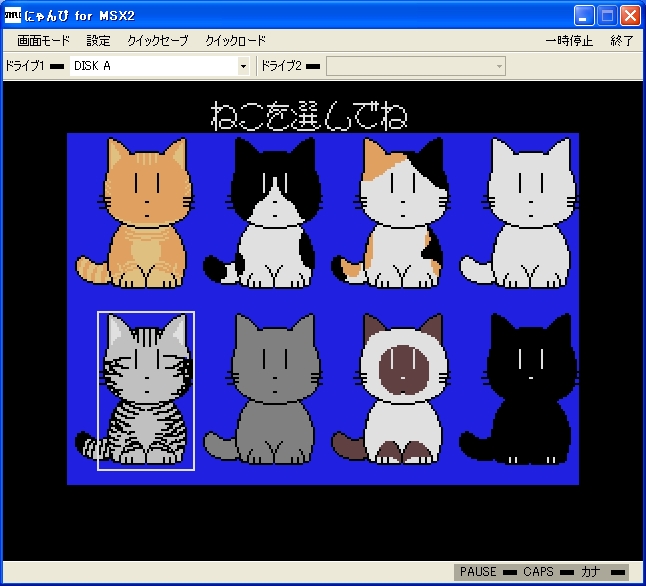Pause emulation with 一時停止
The width and height of the screenshot is (646, 586).
pyautogui.click(x=569, y=41)
